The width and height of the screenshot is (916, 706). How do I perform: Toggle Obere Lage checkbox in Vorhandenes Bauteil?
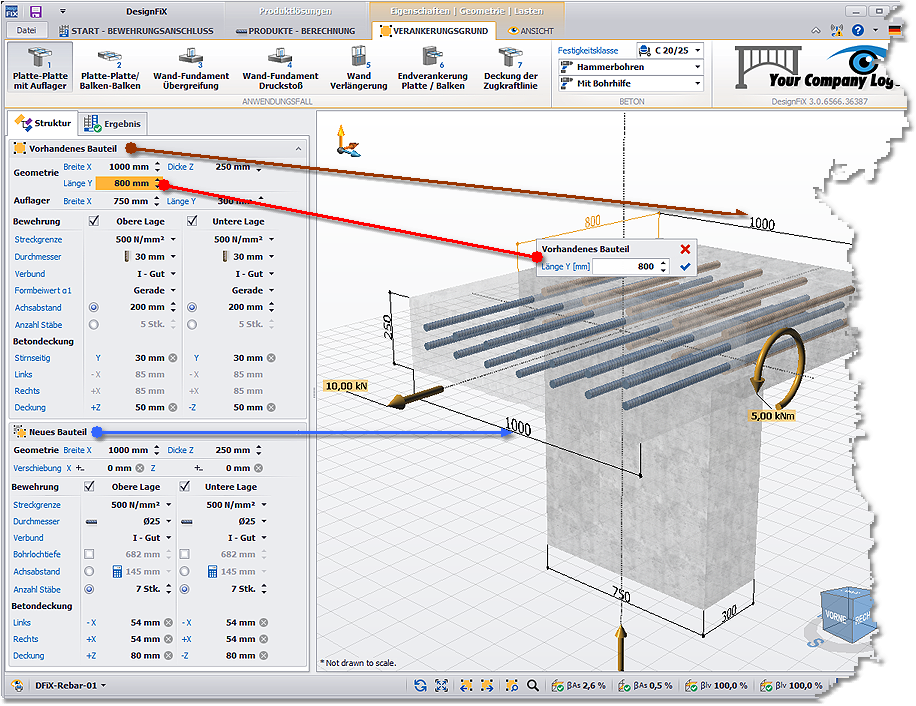point(93,221)
